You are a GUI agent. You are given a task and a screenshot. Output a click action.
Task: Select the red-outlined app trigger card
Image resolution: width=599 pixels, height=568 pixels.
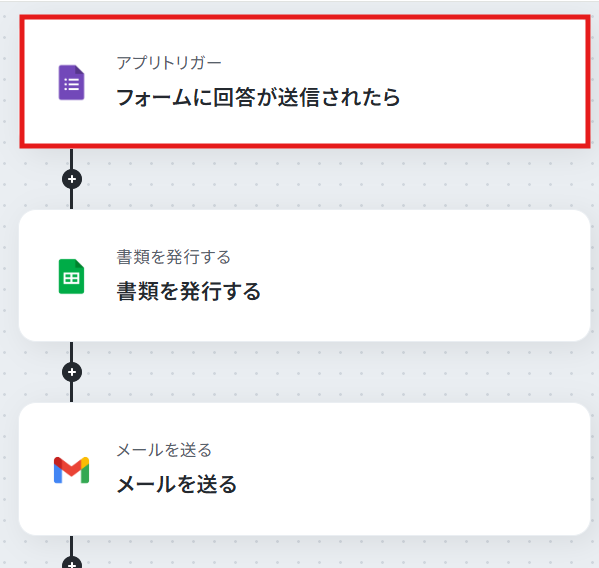coord(305,81)
